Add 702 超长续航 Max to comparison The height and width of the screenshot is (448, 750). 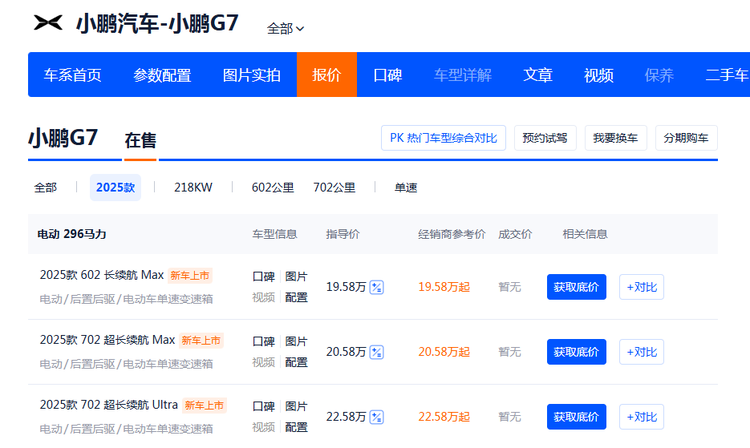click(x=641, y=352)
